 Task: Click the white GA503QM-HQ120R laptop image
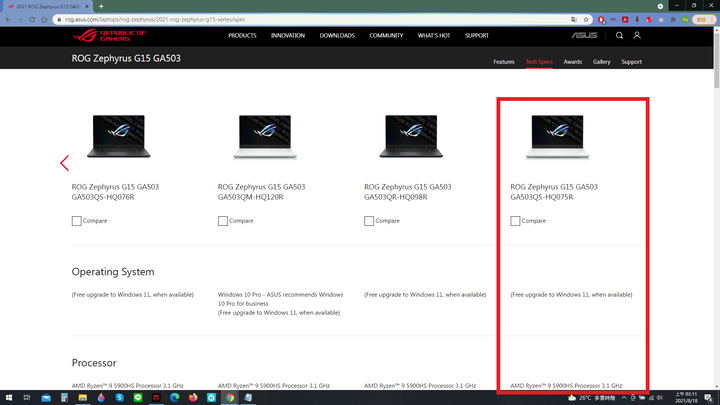(x=265, y=137)
